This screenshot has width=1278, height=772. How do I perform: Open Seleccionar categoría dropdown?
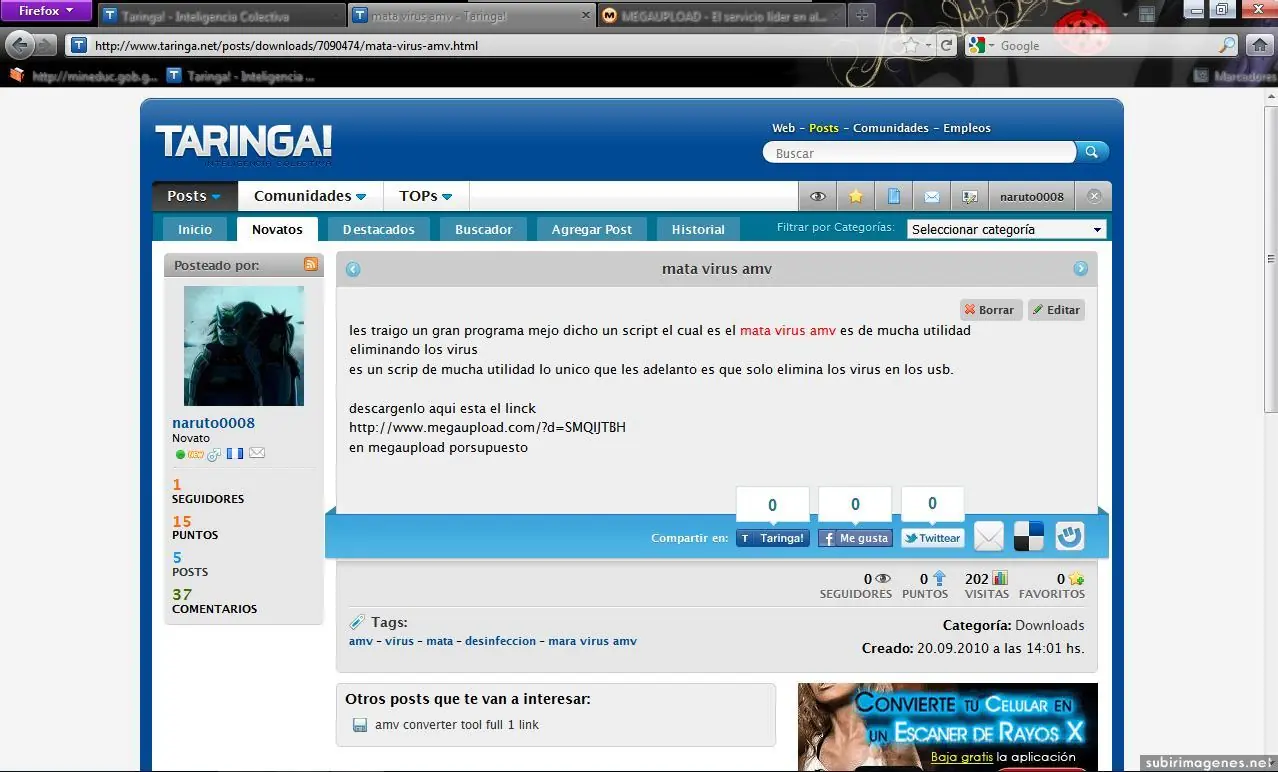(x=1007, y=229)
